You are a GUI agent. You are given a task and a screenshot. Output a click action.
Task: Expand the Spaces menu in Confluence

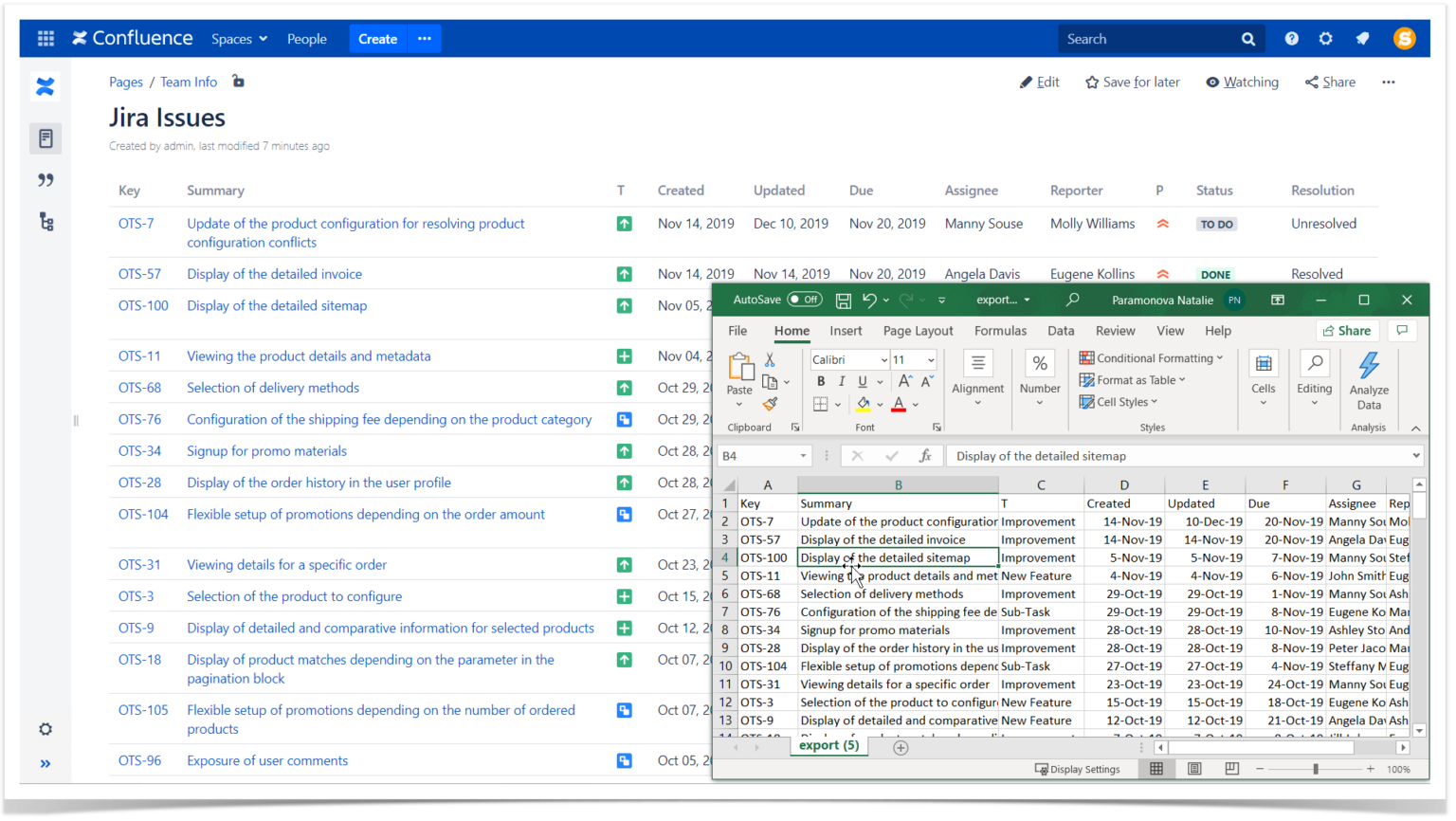[x=239, y=38]
